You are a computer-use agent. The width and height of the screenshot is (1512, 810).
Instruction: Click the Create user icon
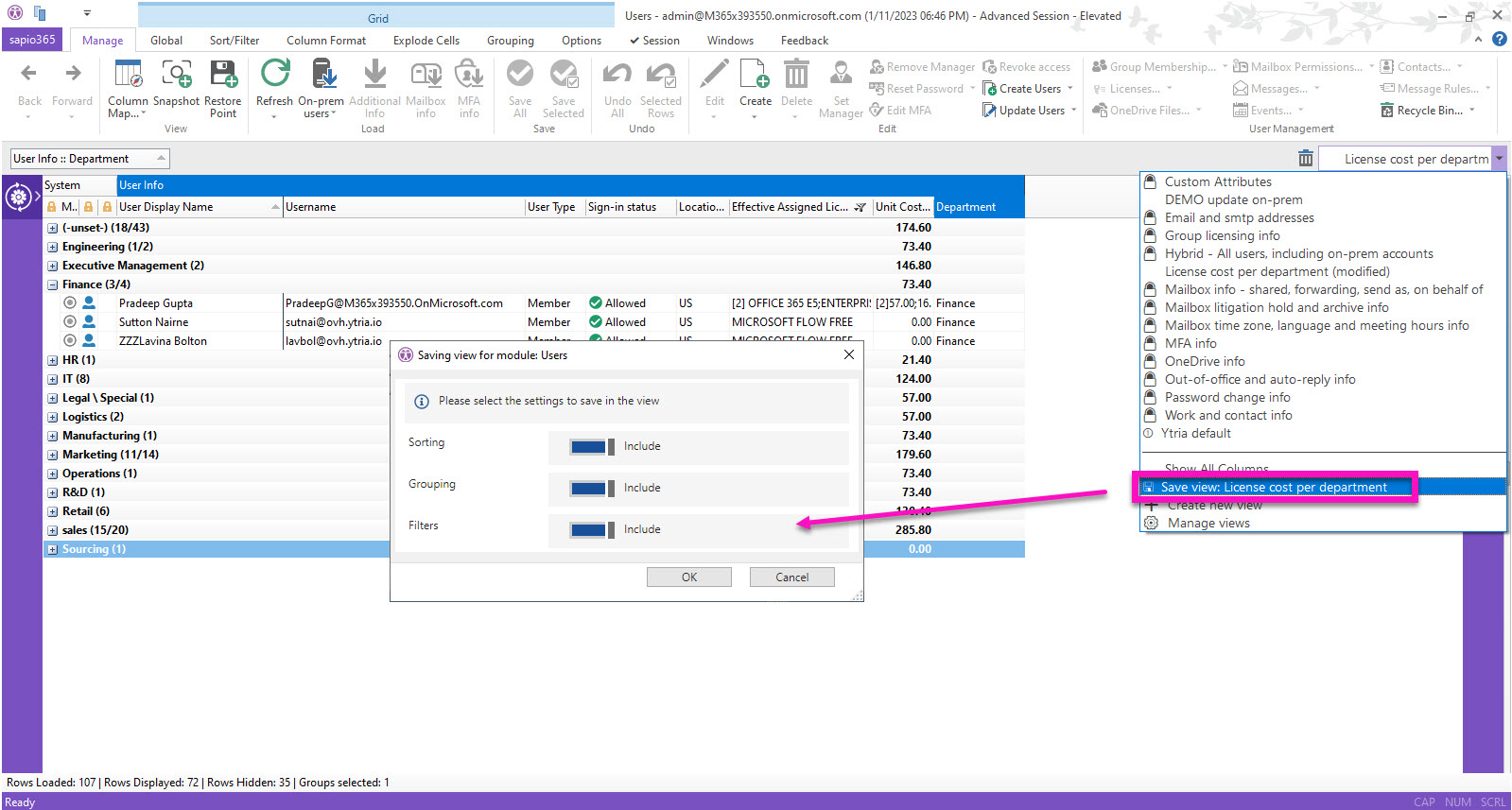point(756,74)
